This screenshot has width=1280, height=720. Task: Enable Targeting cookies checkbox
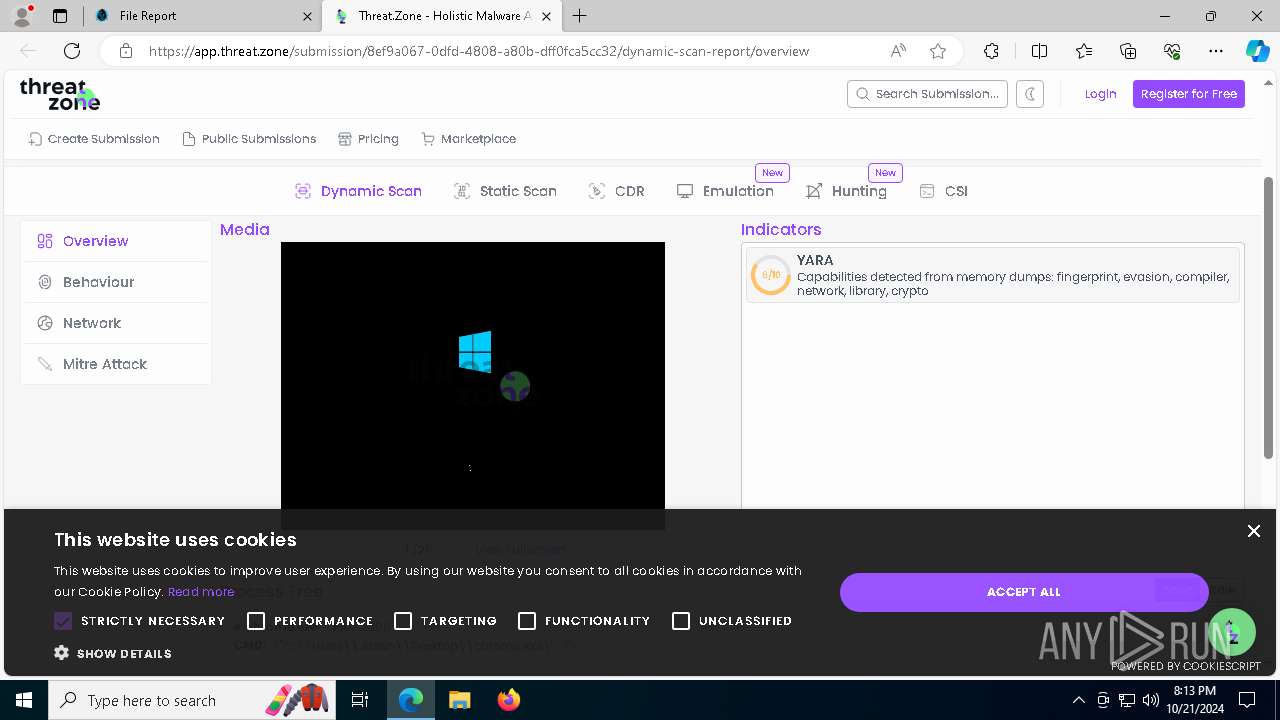pyautogui.click(x=403, y=621)
